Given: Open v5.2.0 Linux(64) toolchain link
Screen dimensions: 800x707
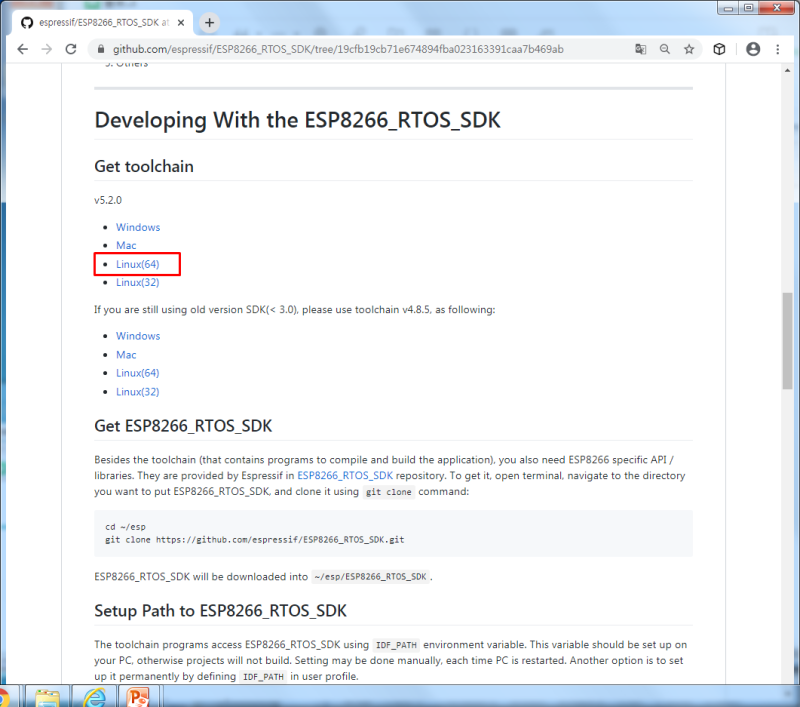Looking at the screenshot, I should tap(137, 264).
